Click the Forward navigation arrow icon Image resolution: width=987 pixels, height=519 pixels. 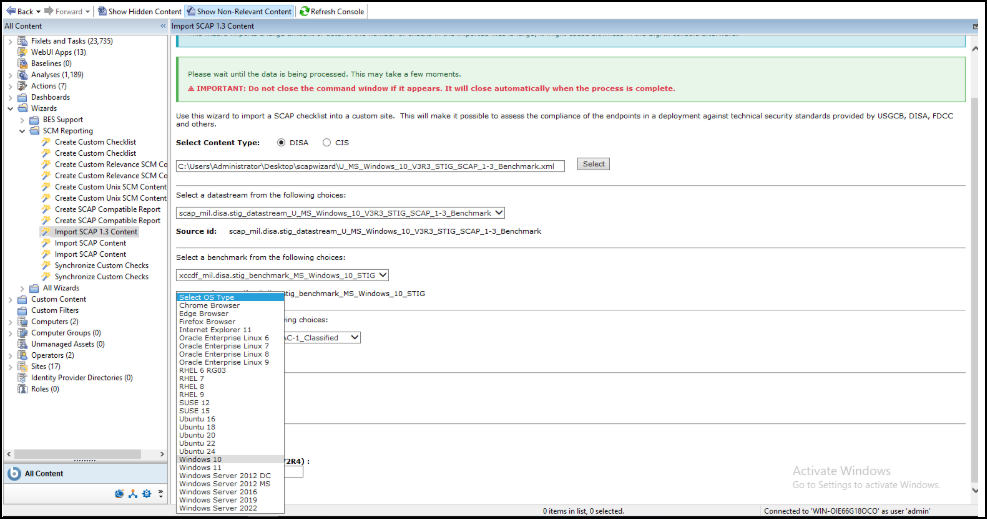point(50,11)
